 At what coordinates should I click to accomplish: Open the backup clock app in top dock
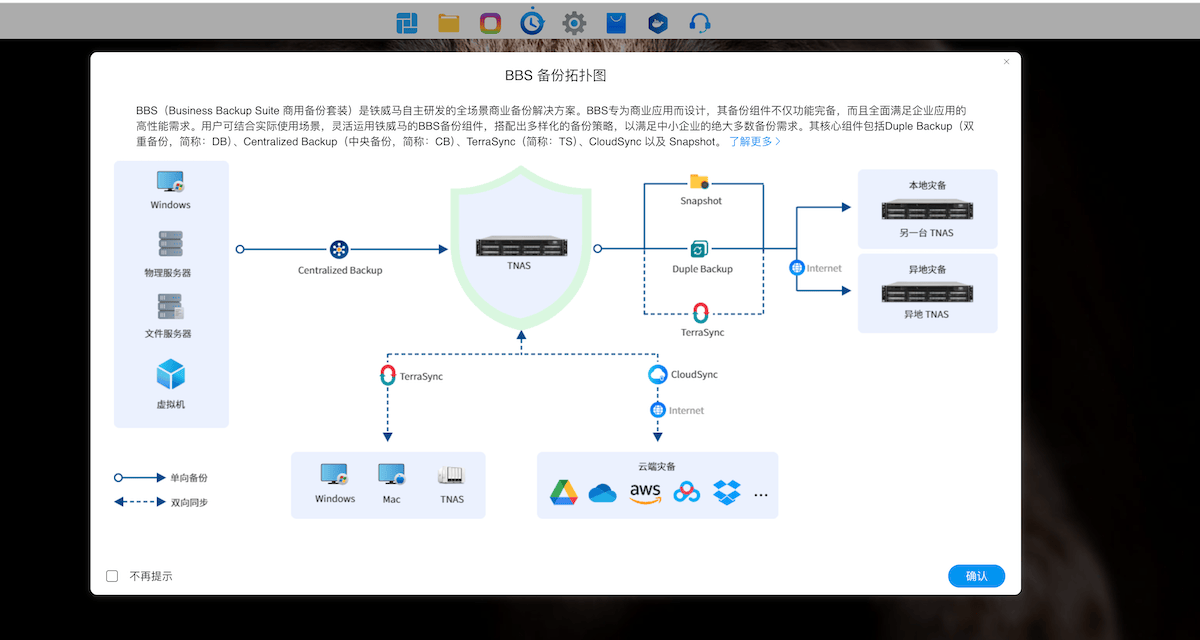tap(532, 22)
